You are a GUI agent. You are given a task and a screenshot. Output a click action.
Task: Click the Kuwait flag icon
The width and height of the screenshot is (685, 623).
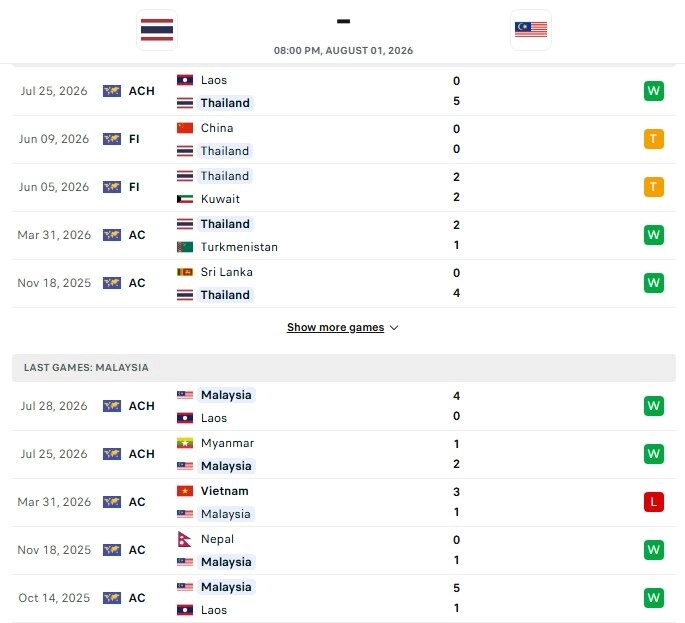[185, 199]
